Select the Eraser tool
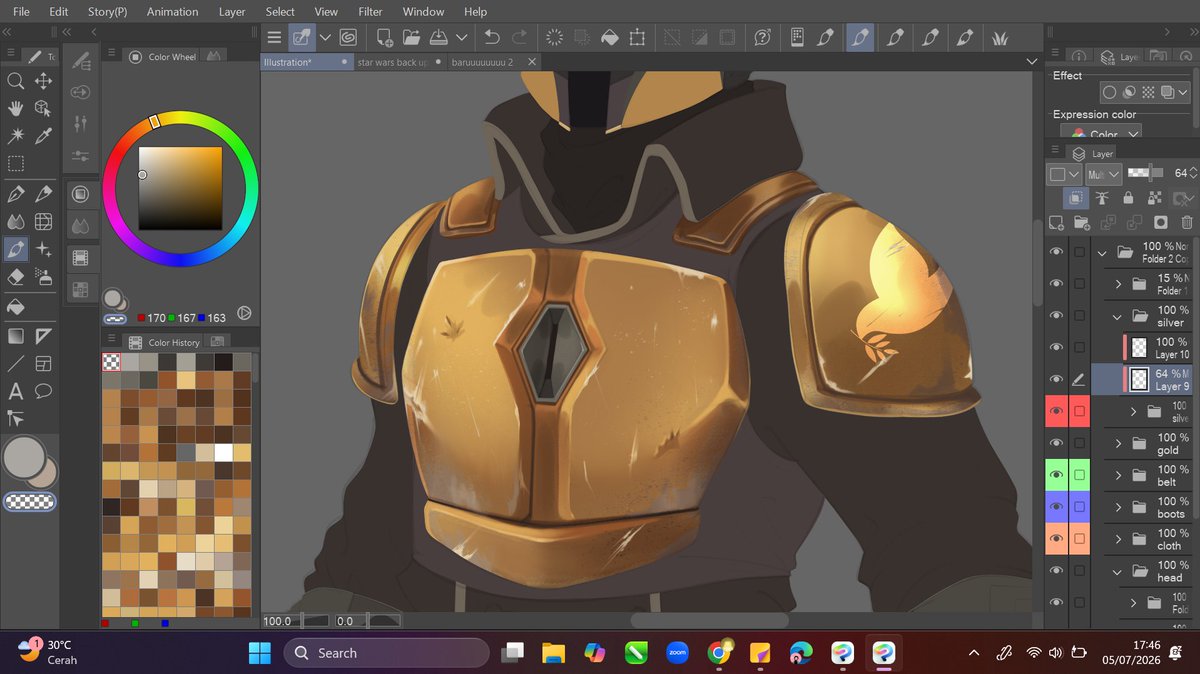The height and width of the screenshot is (674, 1200). pyautogui.click(x=15, y=277)
